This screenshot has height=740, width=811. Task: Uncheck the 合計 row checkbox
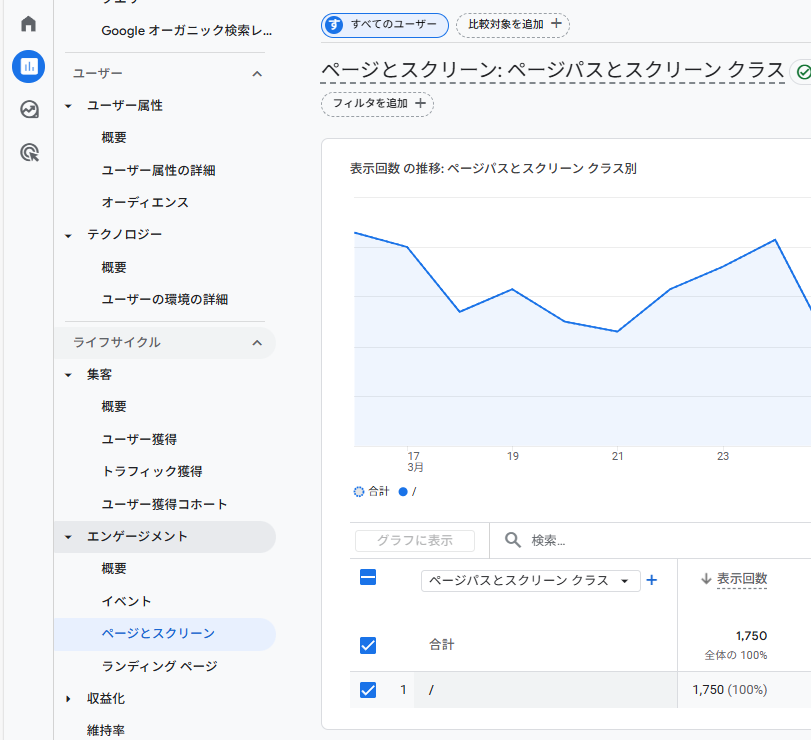(x=367, y=645)
